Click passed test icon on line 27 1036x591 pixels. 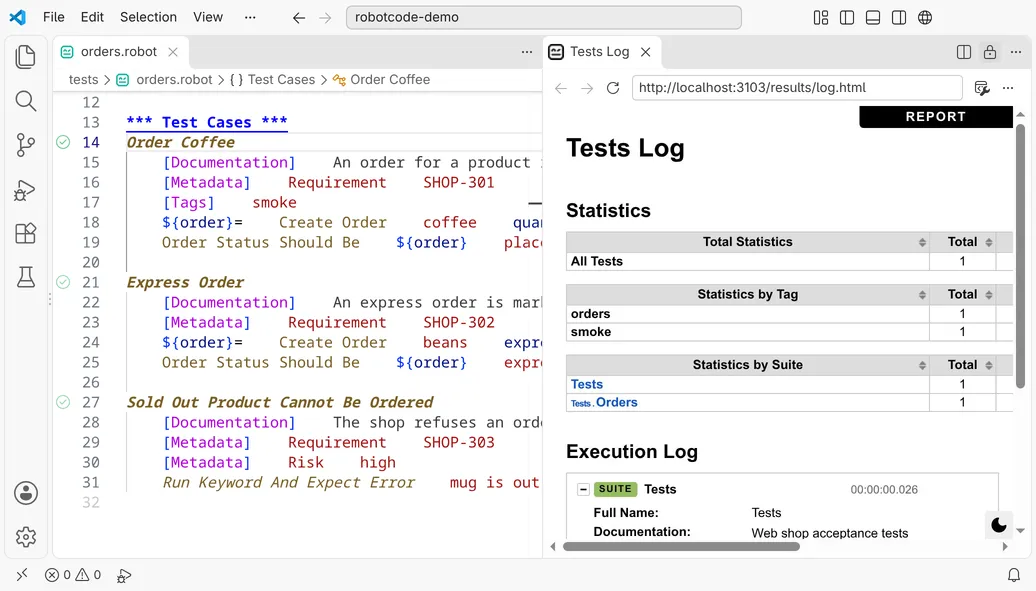(x=63, y=402)
